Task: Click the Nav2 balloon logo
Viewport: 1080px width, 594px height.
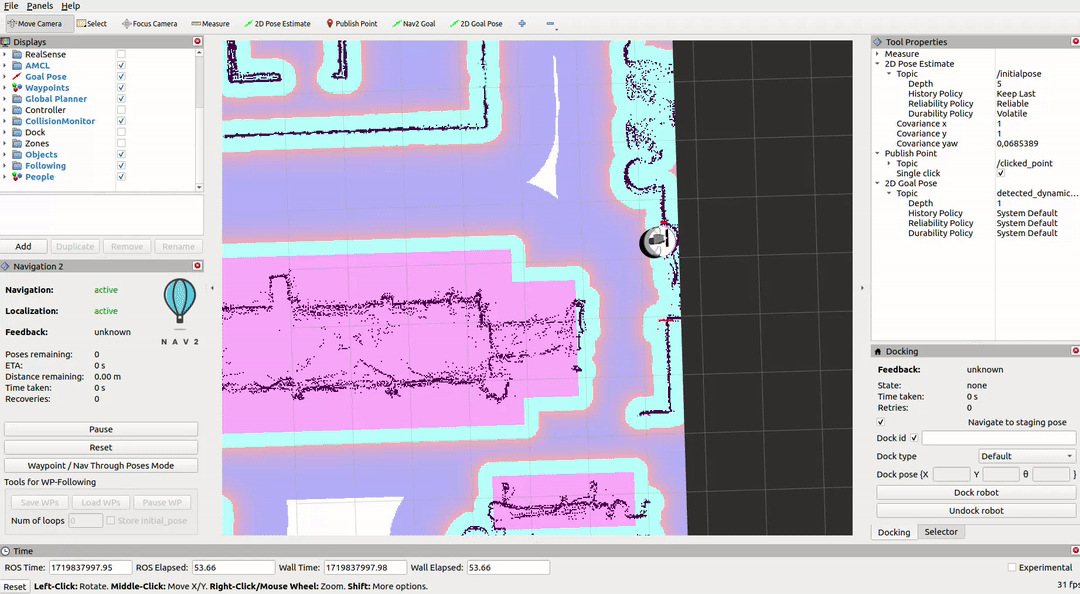Action: coord(180,301)
